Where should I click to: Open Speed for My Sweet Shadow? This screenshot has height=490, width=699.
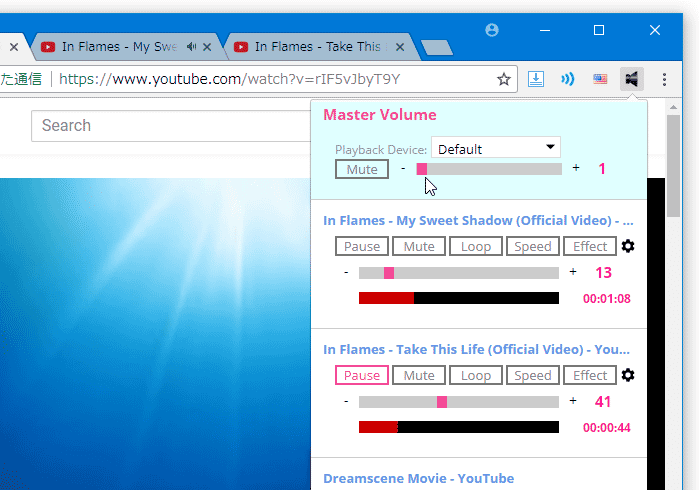coord(533,246)
